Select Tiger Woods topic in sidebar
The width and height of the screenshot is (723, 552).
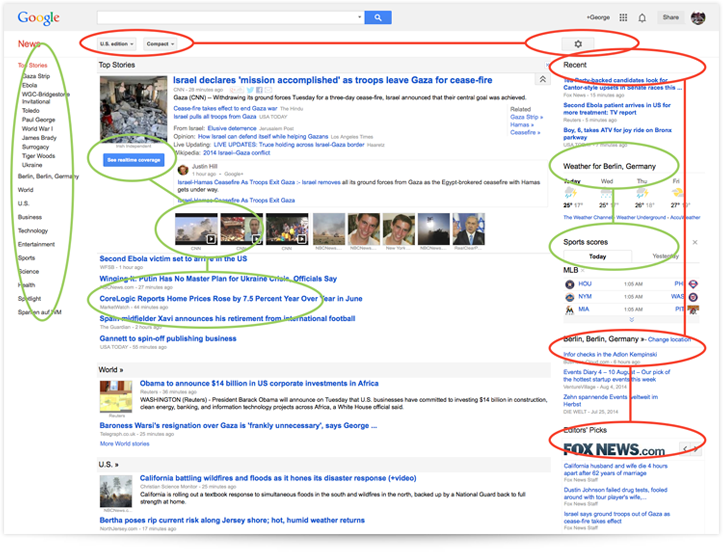[38, 156]
